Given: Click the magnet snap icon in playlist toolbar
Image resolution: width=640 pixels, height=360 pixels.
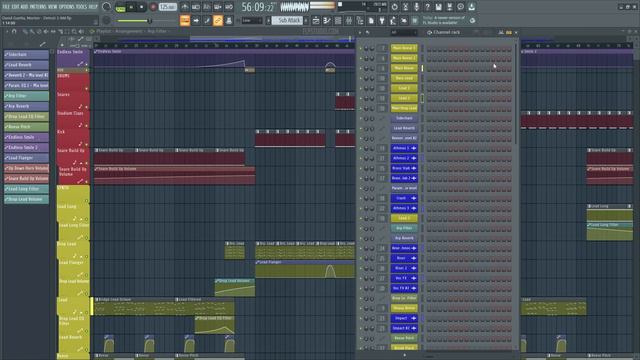Looking at the screenshot, I should pyautogui.click(x=14, y=31).
